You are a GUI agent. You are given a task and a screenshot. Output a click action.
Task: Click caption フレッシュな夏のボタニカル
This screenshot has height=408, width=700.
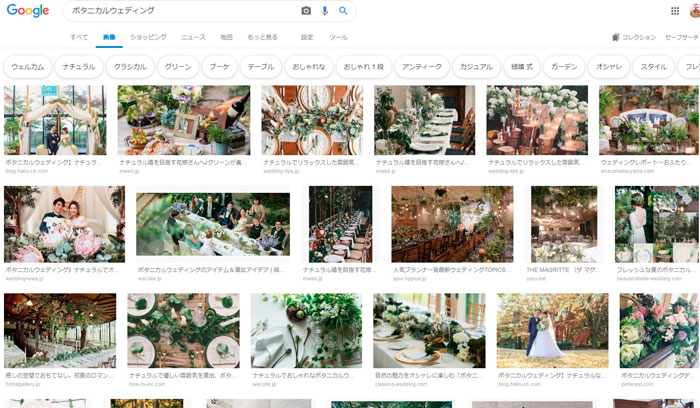(654, 270)
